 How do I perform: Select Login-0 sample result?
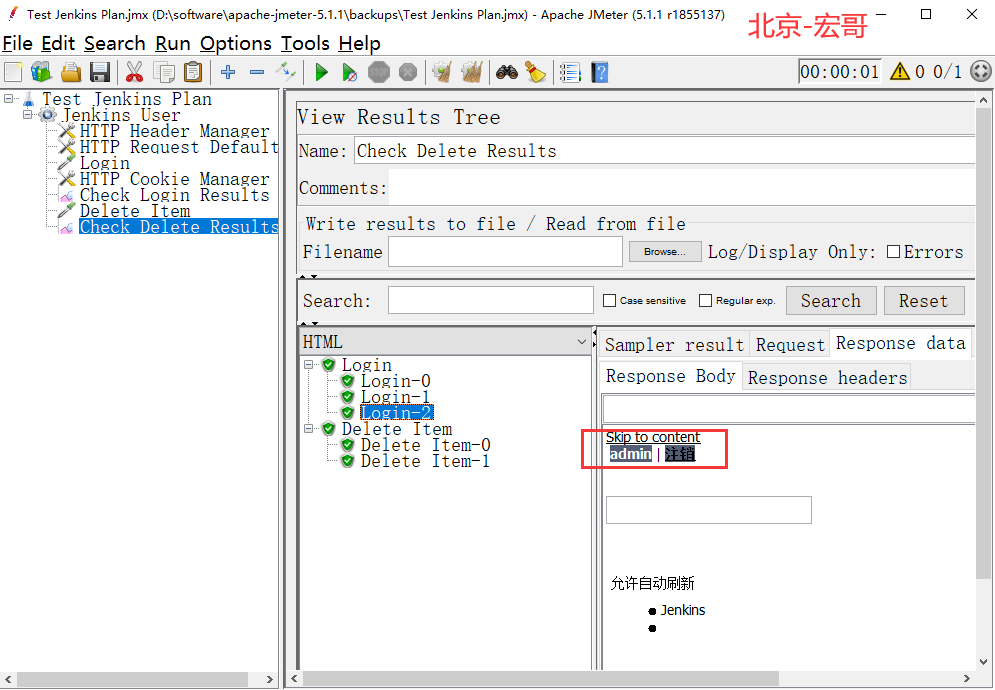pyautogui.click(x=395, y=380)
